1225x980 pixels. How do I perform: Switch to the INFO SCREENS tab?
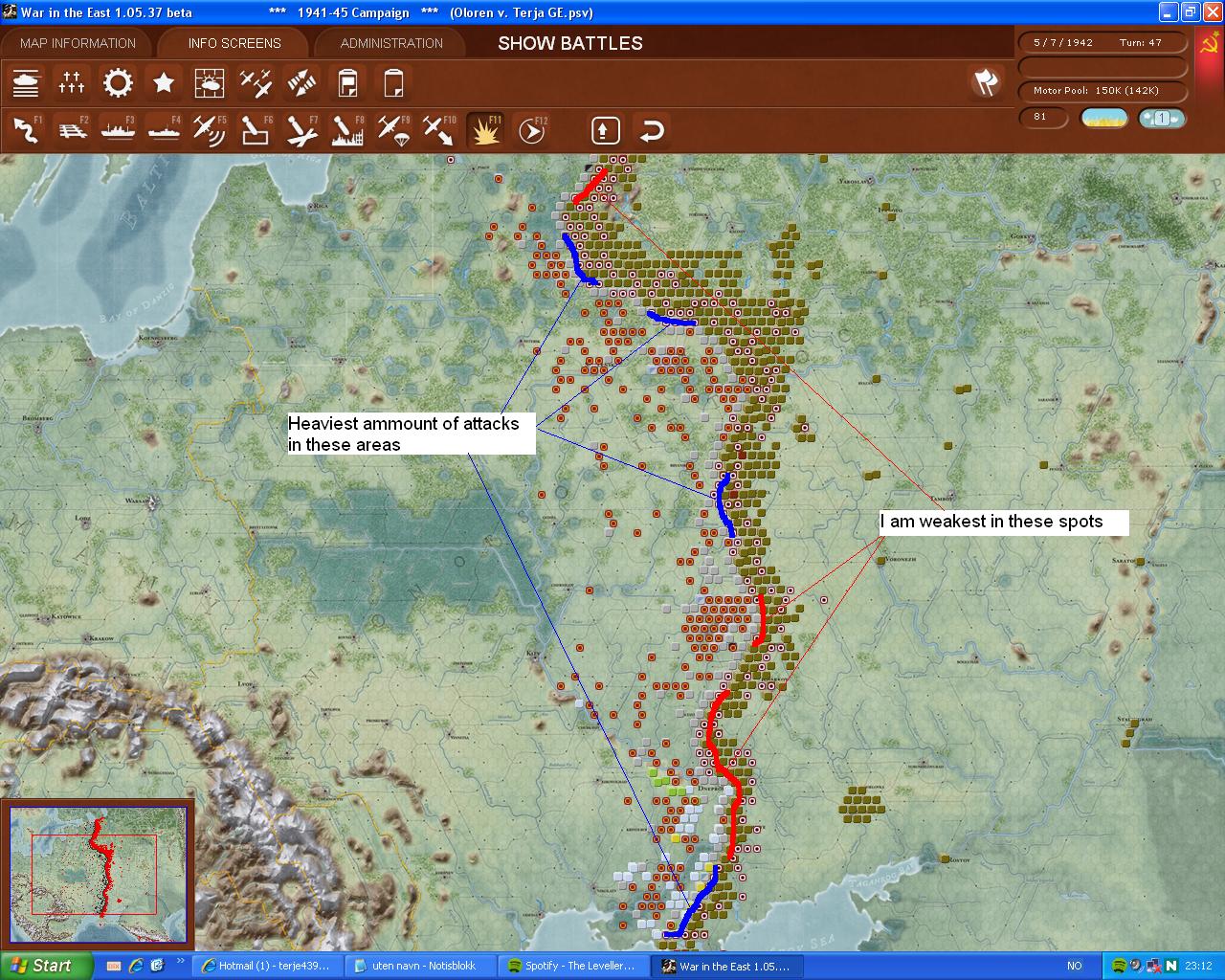pyautogui.click(x=234, y=43)
